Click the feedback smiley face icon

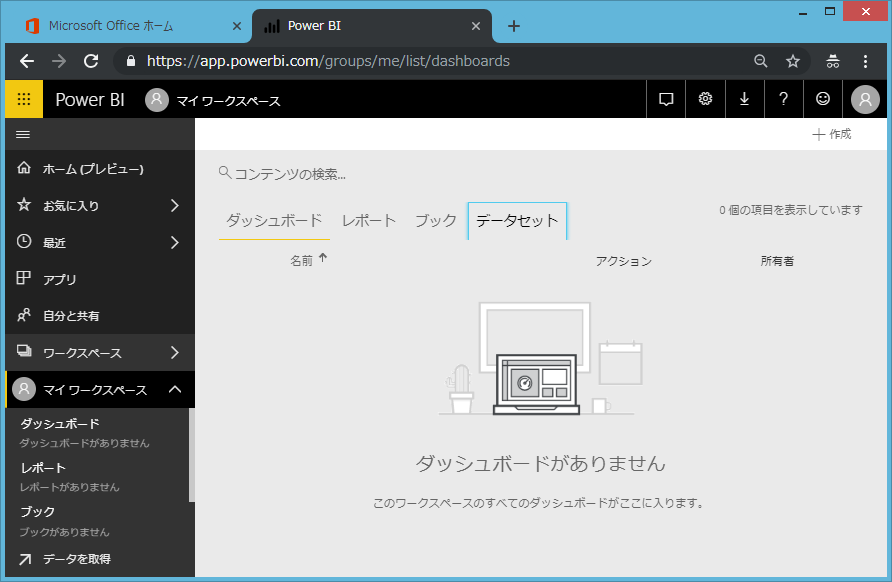pyautogui.click(x=823, y=99)
